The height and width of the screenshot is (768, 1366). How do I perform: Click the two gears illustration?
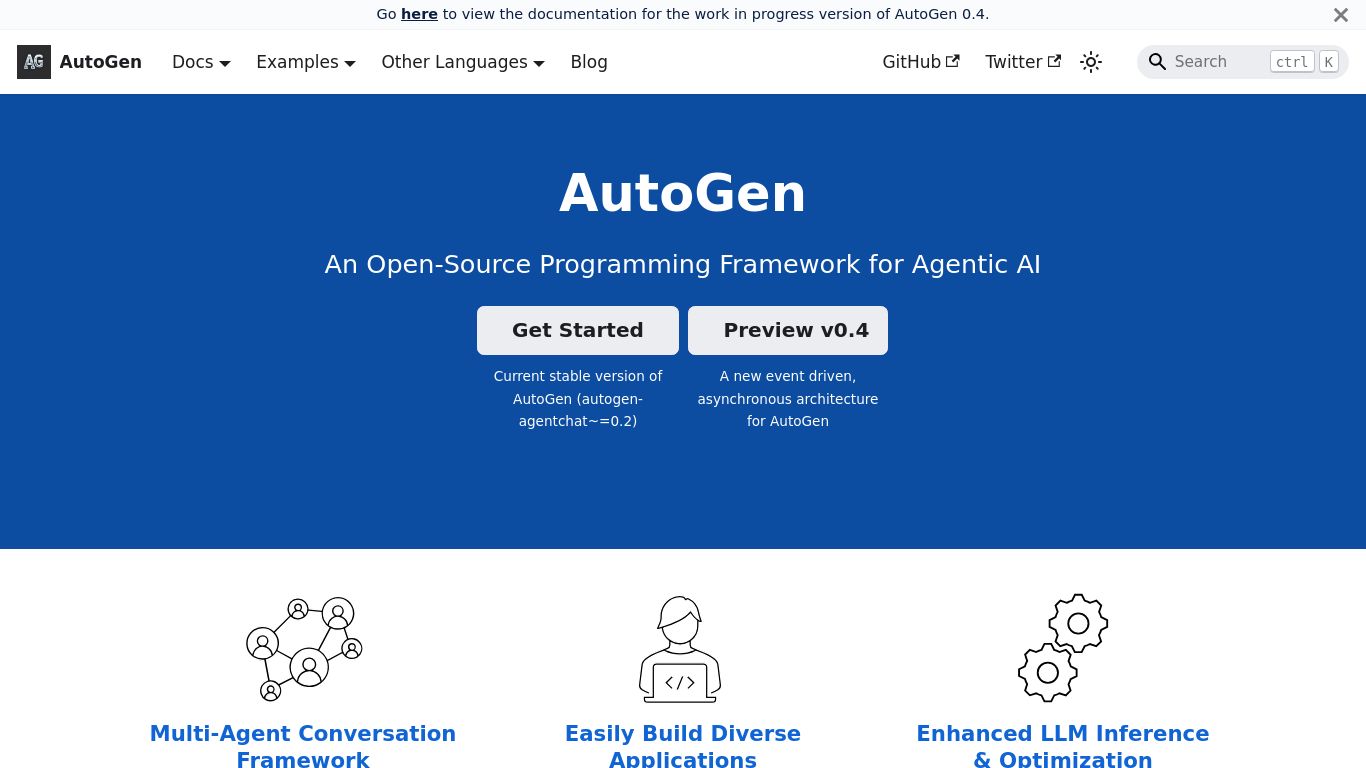tap(1063, 648)
